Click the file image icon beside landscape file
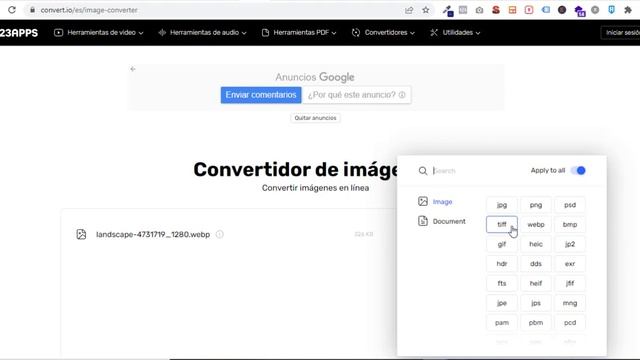 (x=81, y=234)
